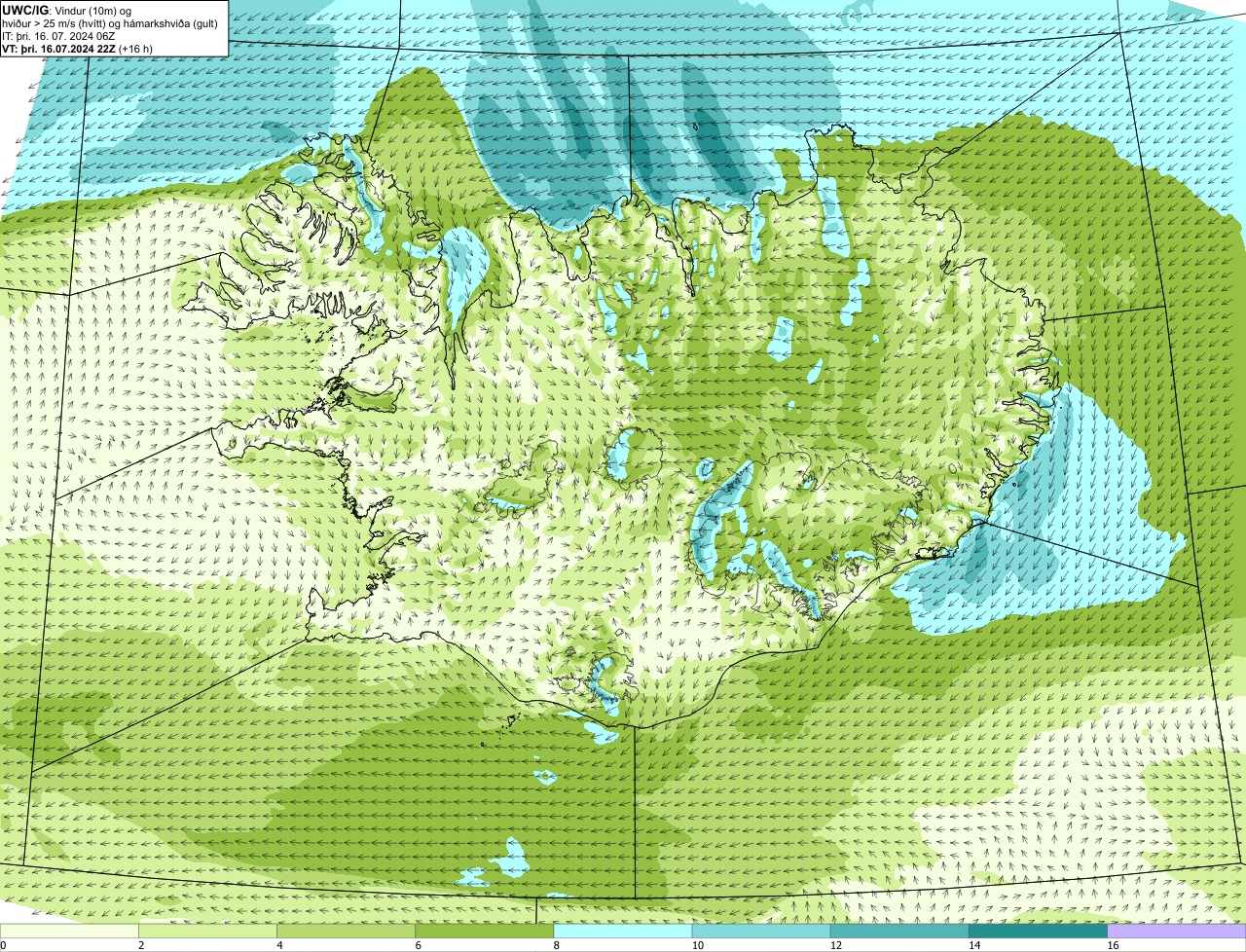Click the legend scale label "16"
The height and width of the screenshot is (952, 1246).
coord(1113,945)
